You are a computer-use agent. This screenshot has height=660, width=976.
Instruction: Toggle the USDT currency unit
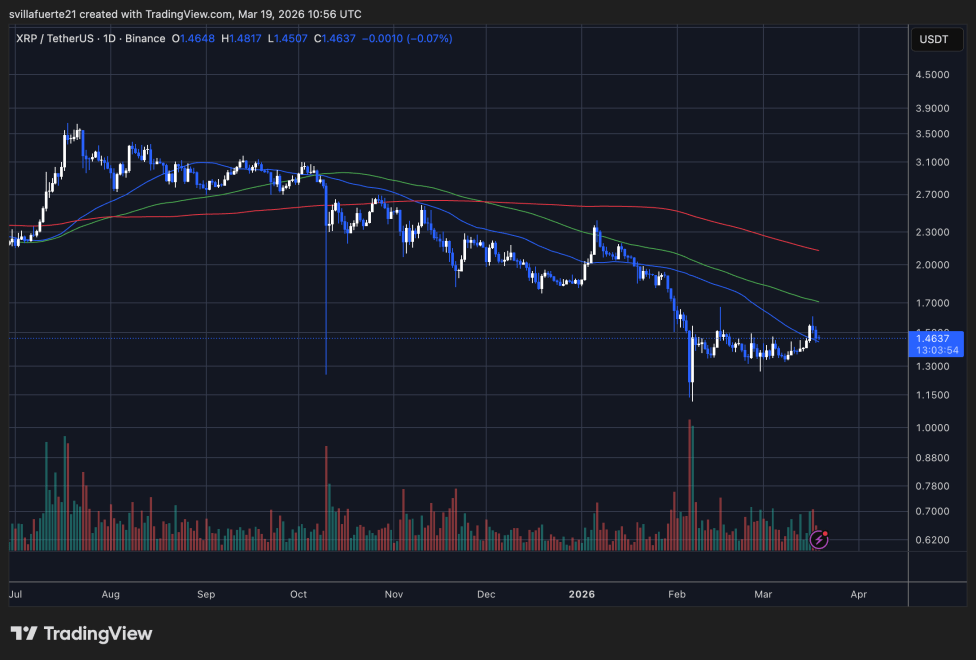pos(938,38)
